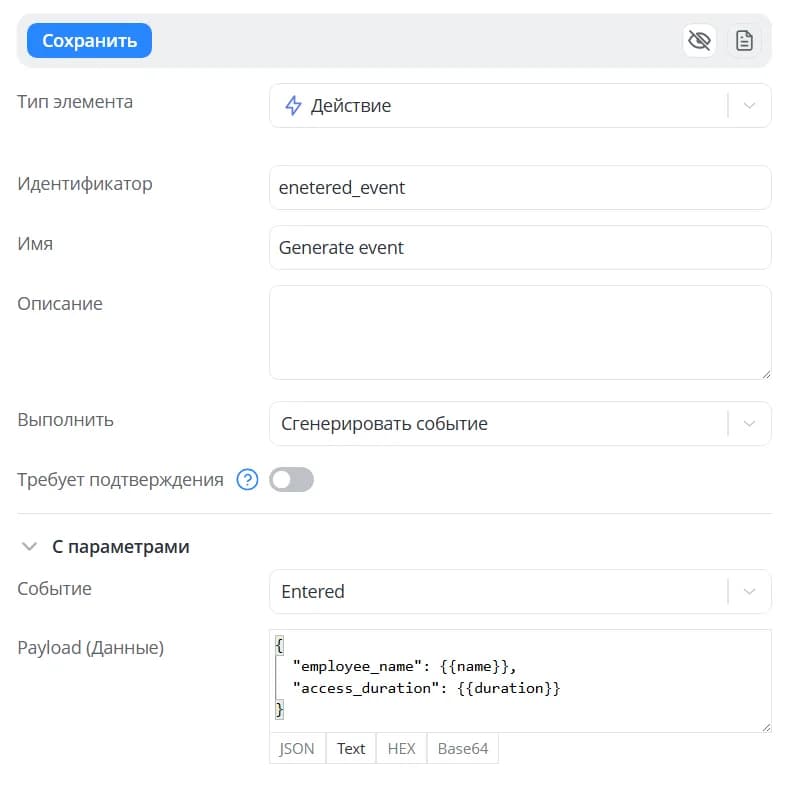Screen dimensions: 787x792
Task: Click the Payload editor resize grip
Action: (x=766, y=727)
